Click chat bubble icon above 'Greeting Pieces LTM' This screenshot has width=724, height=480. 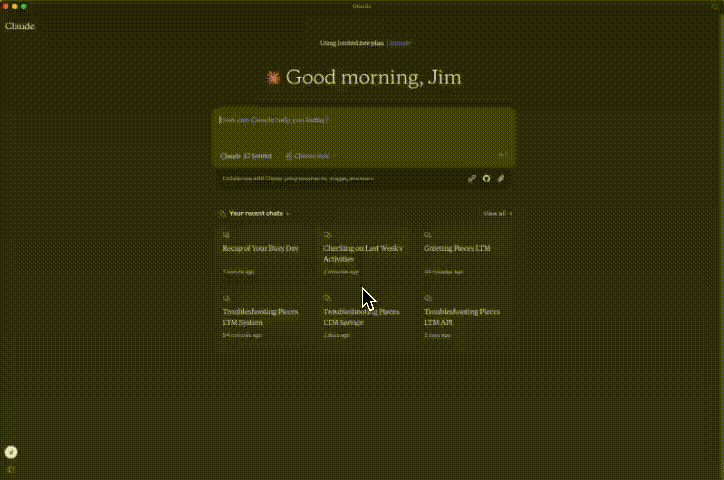[x=428, y=235]
